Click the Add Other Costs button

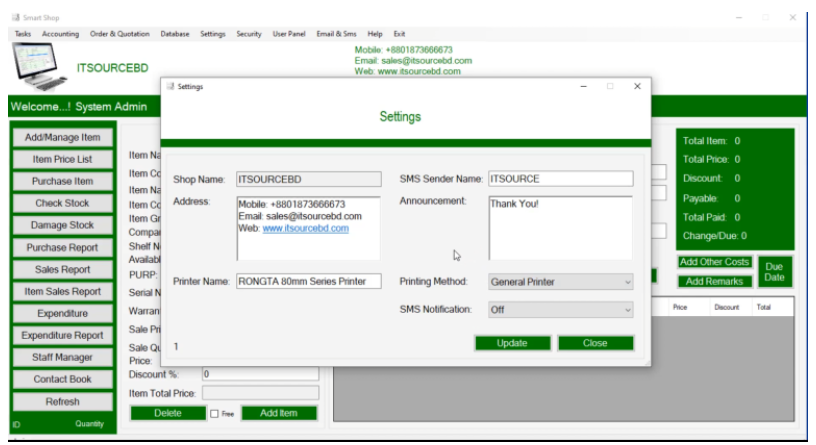point(714,262)
